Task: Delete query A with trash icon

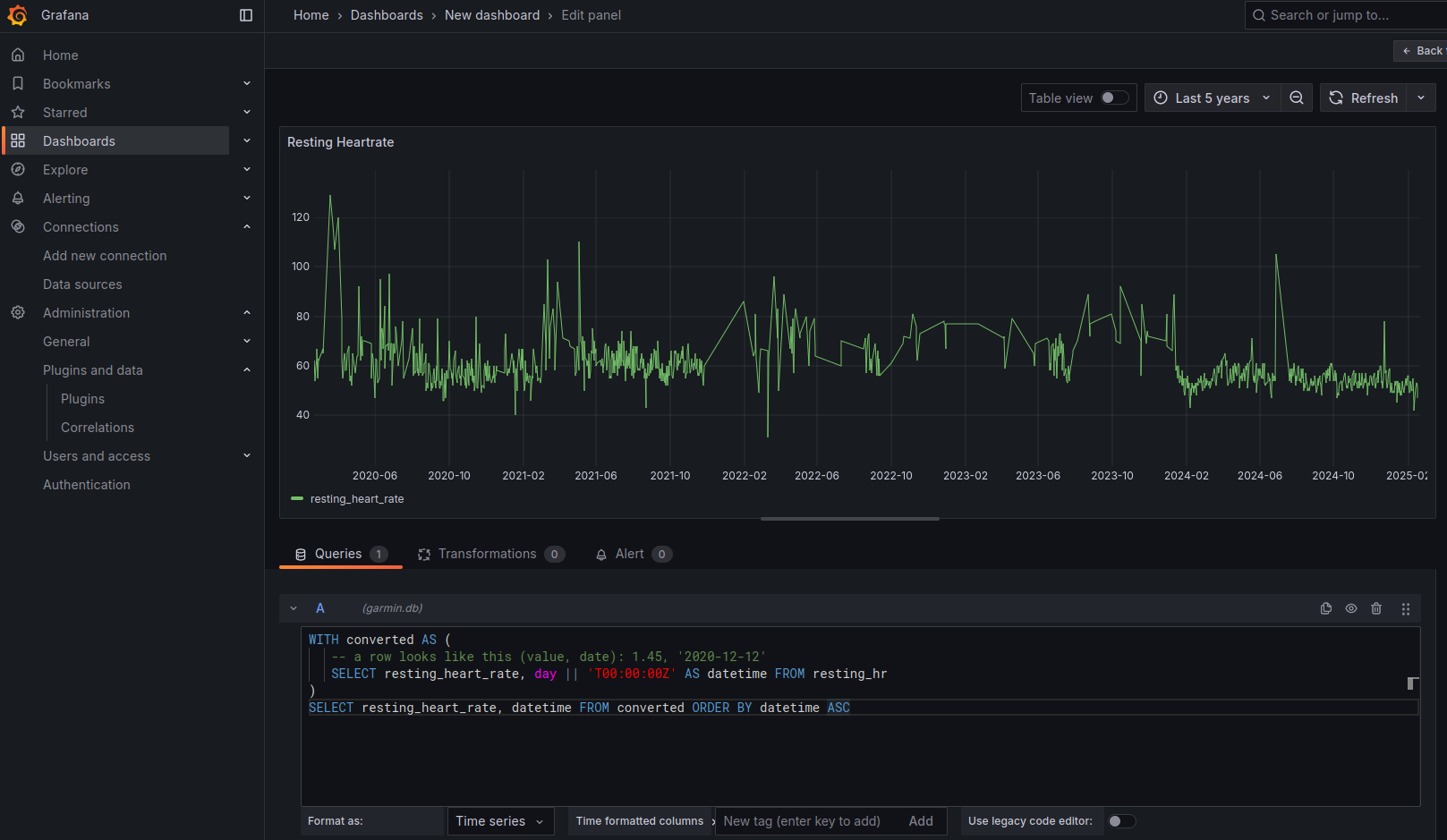Action: [x=1376, y=609]
